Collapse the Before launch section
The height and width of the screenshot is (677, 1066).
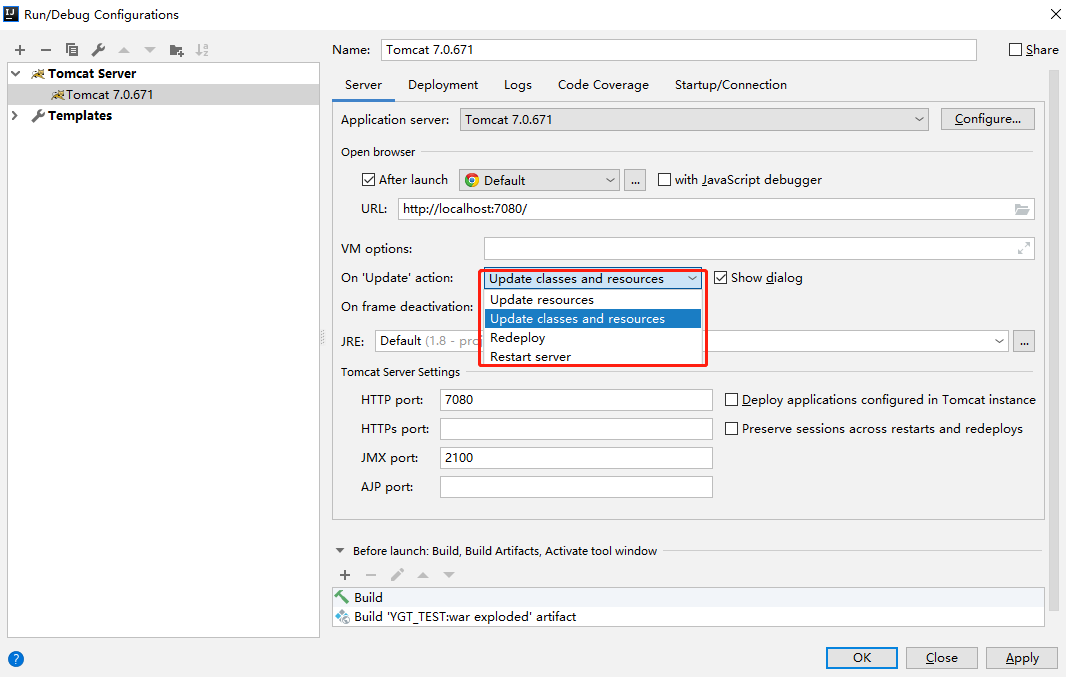click(x=340, y=551)
